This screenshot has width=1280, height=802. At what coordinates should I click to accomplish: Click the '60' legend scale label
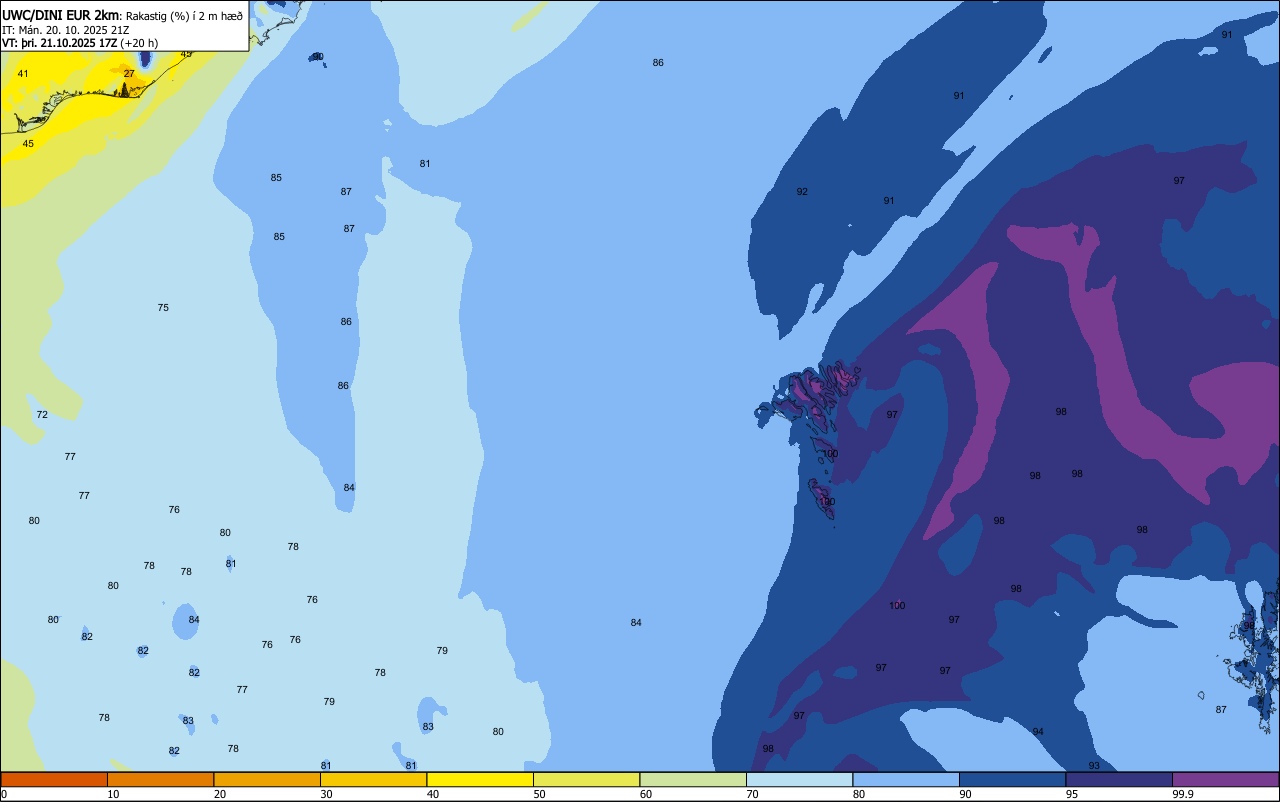click(646, 794)
